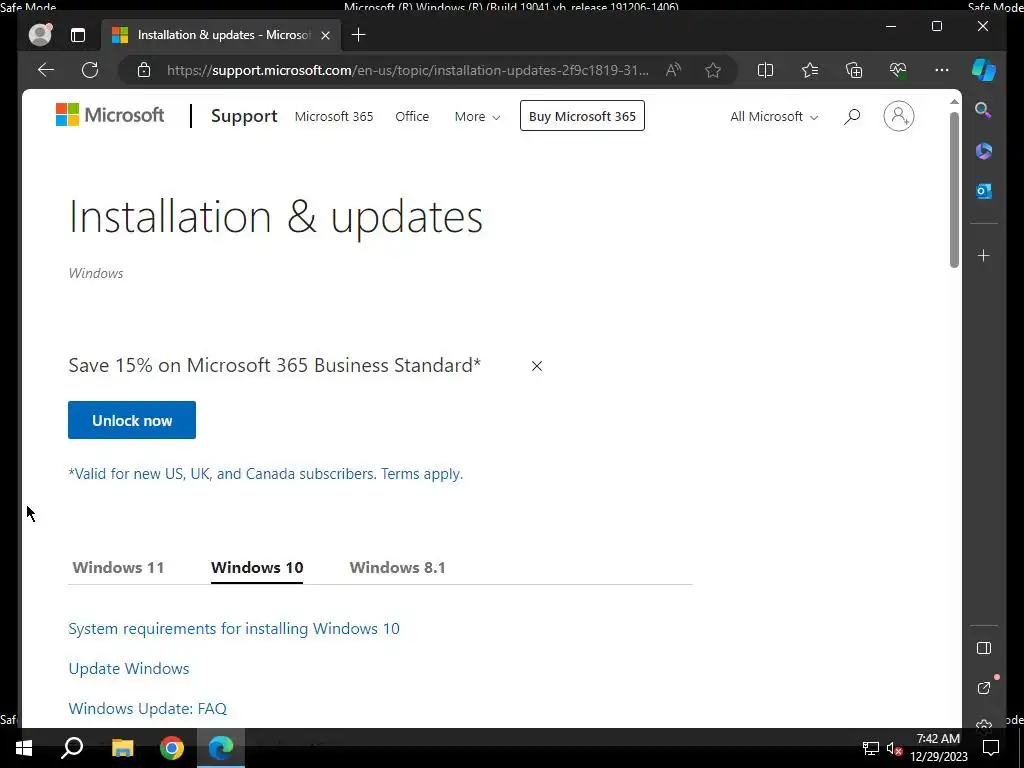1024x768 pixels.
Task: Click Buy Microsoft 365 button
Action: [x=582, y=116]
